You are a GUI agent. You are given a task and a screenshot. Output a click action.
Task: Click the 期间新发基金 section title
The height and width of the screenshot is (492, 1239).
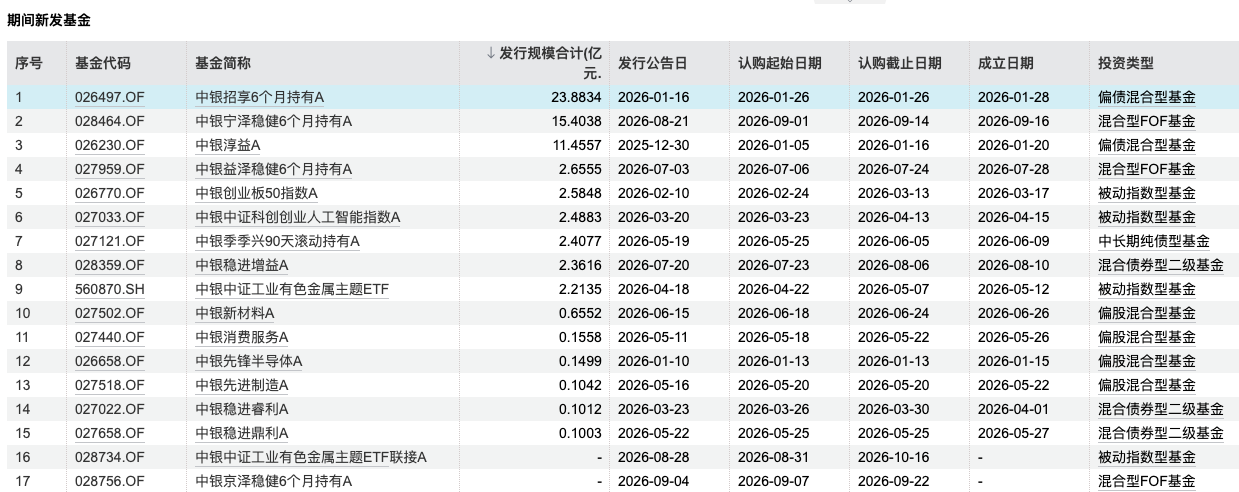tap(48, 20)
